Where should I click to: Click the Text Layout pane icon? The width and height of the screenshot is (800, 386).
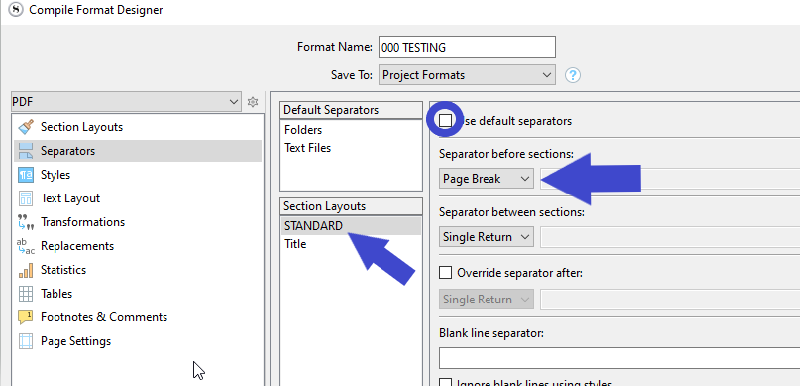click(26, 198)
